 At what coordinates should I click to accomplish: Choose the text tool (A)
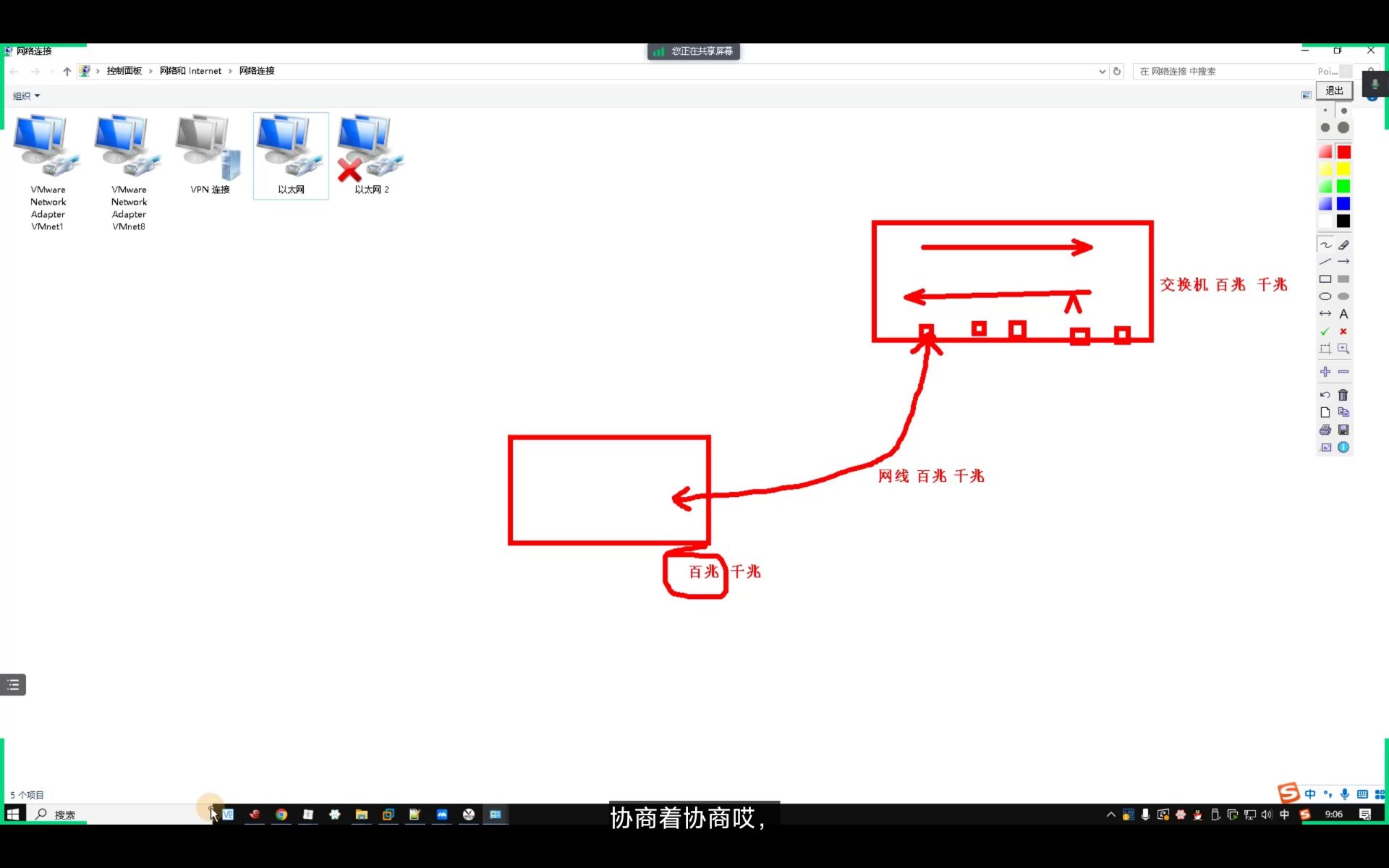[1343, 314]
